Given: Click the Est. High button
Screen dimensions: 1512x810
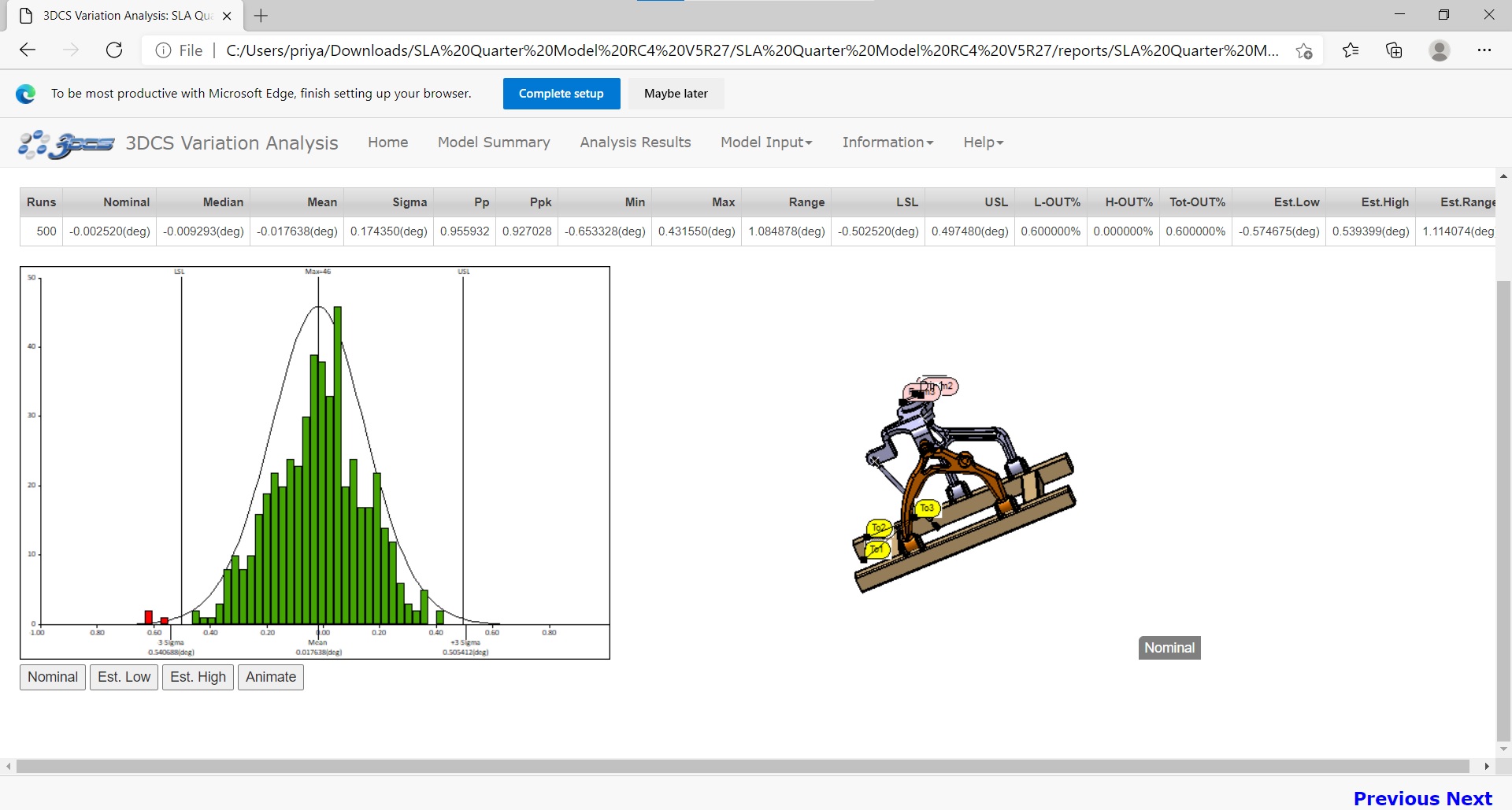Looking at the screenshot, I should [x=198, y=677].
